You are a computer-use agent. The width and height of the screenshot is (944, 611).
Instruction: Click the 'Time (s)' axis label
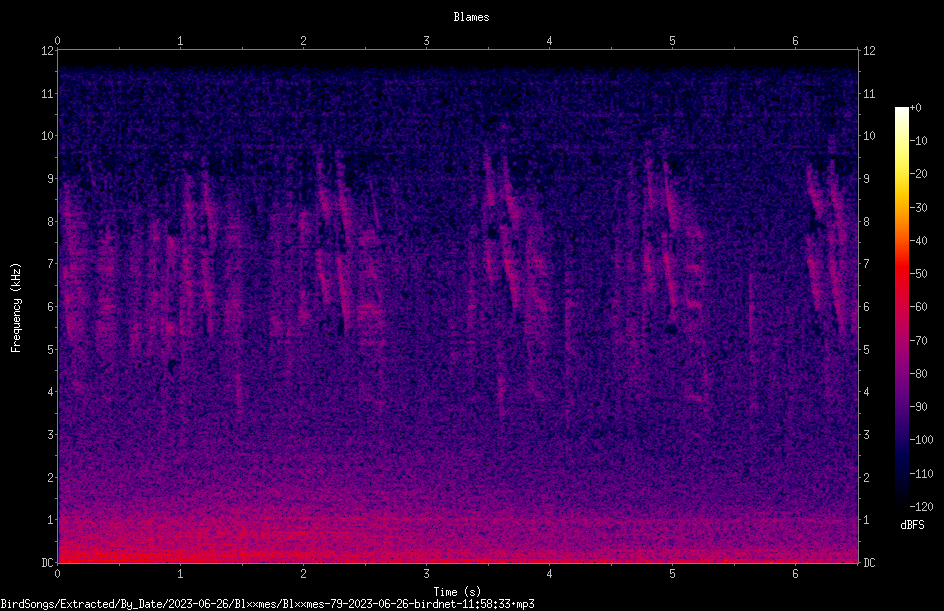458,592
